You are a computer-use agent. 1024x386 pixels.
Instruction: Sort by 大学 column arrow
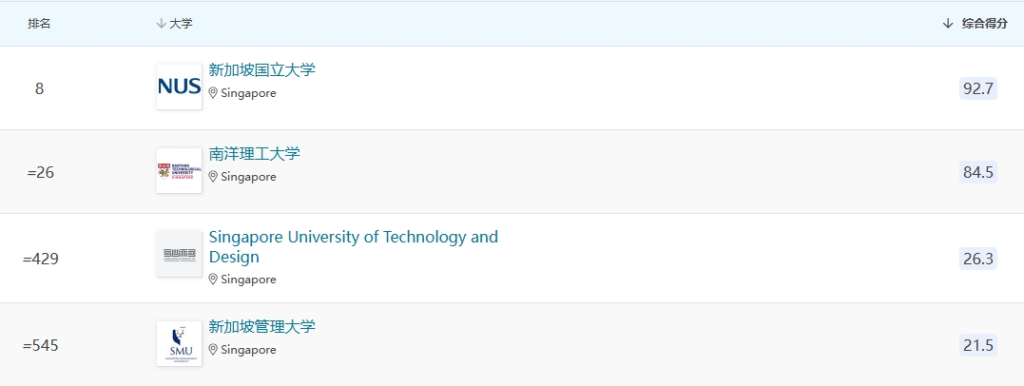click(161, 24)
